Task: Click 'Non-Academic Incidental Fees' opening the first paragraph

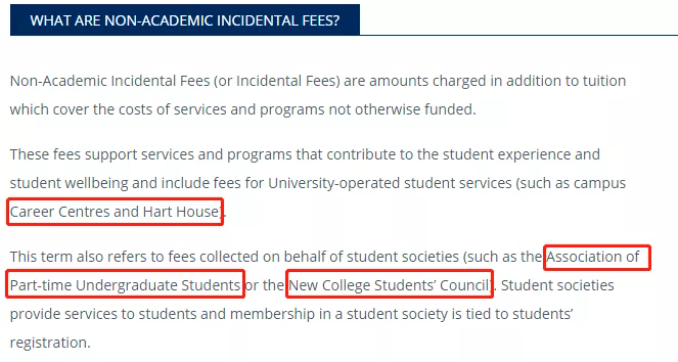Action: [110, 81]
